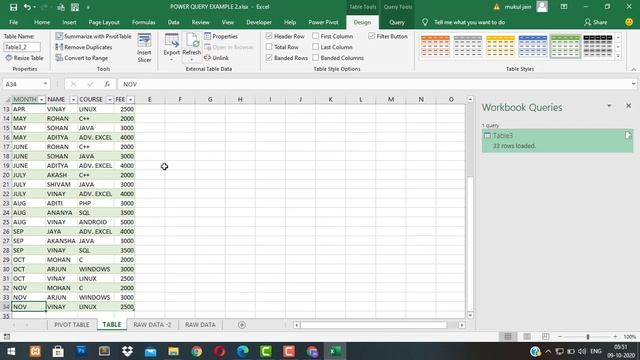Enable Total Row checkbox

269,47
